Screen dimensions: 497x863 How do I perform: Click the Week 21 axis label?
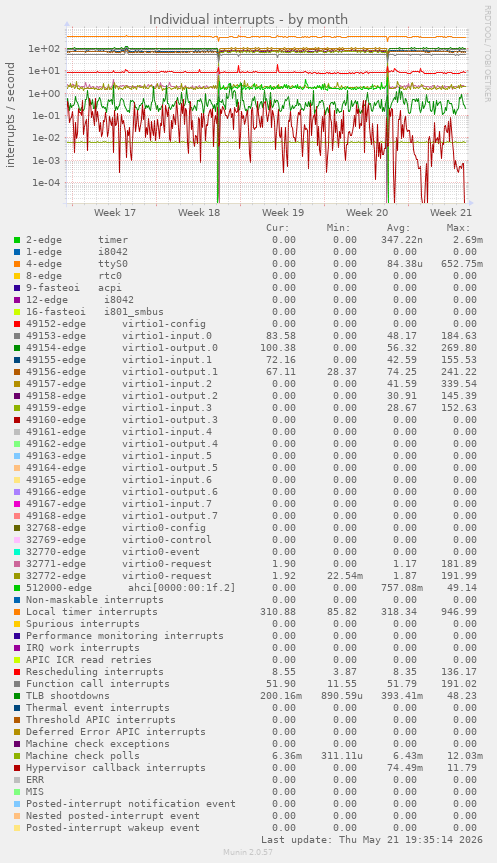451,212
